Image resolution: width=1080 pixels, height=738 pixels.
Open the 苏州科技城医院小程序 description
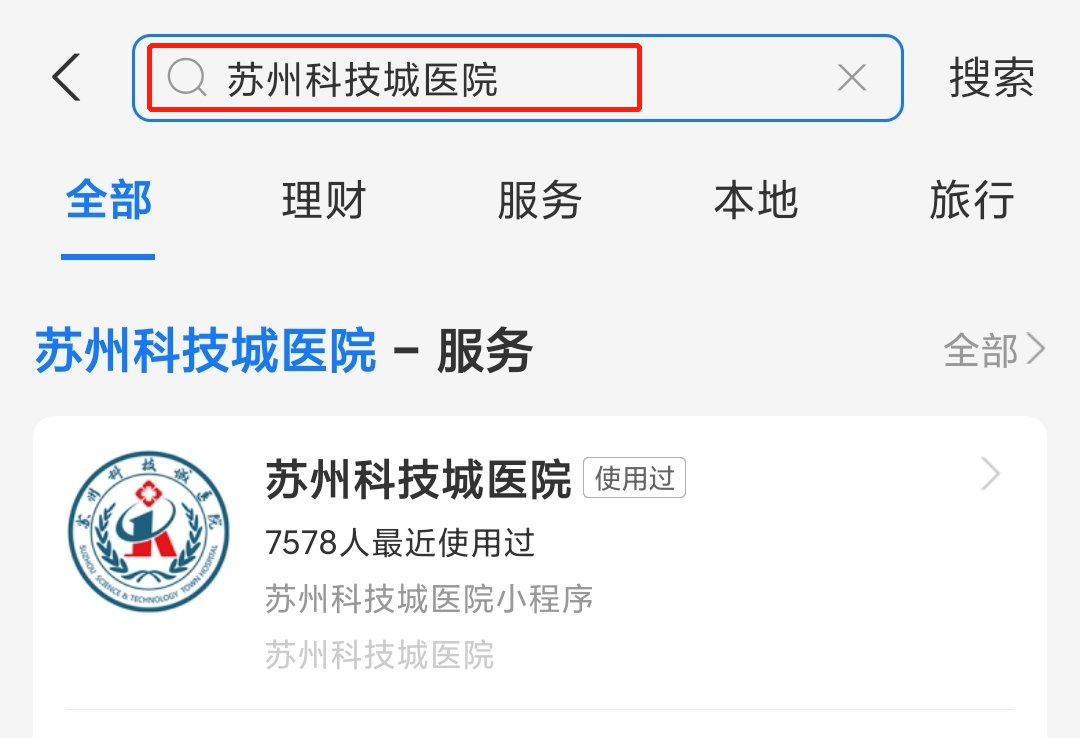click(x=428, y=598)
